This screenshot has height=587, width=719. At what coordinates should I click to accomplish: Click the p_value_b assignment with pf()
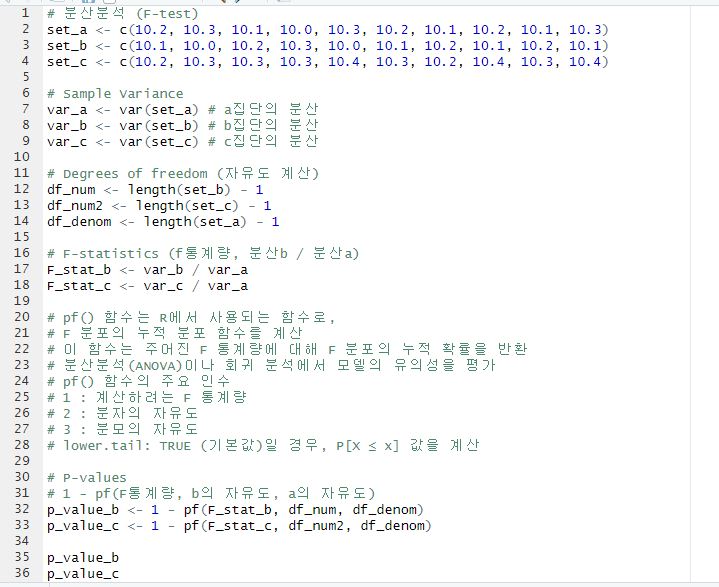pyautogui.click(x=235, y=509)
